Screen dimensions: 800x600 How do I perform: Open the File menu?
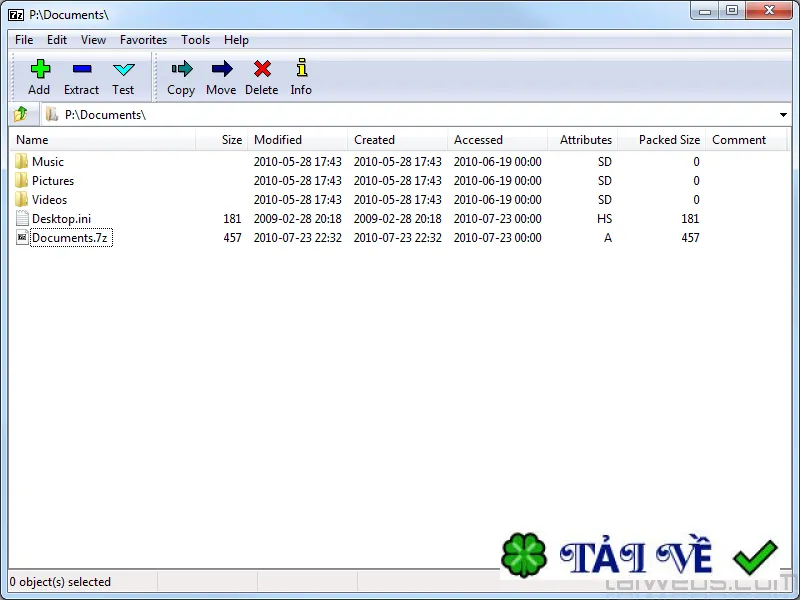coord(24,40)
